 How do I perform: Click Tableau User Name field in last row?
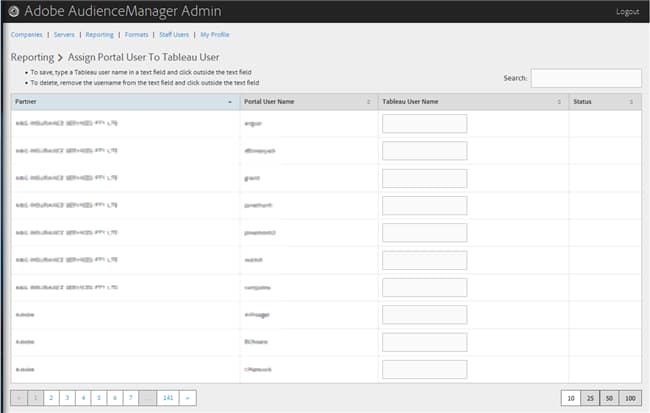click(x=424, y=369)
